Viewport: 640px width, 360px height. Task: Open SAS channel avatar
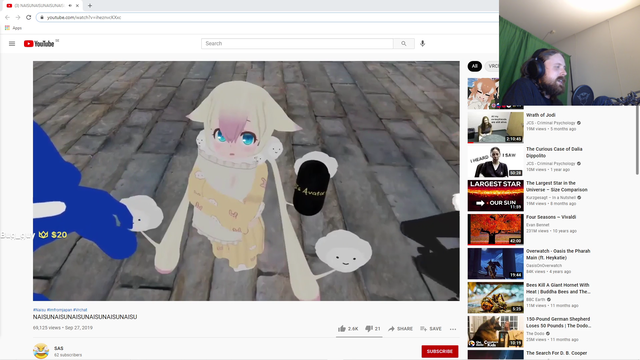pos(41,351)
